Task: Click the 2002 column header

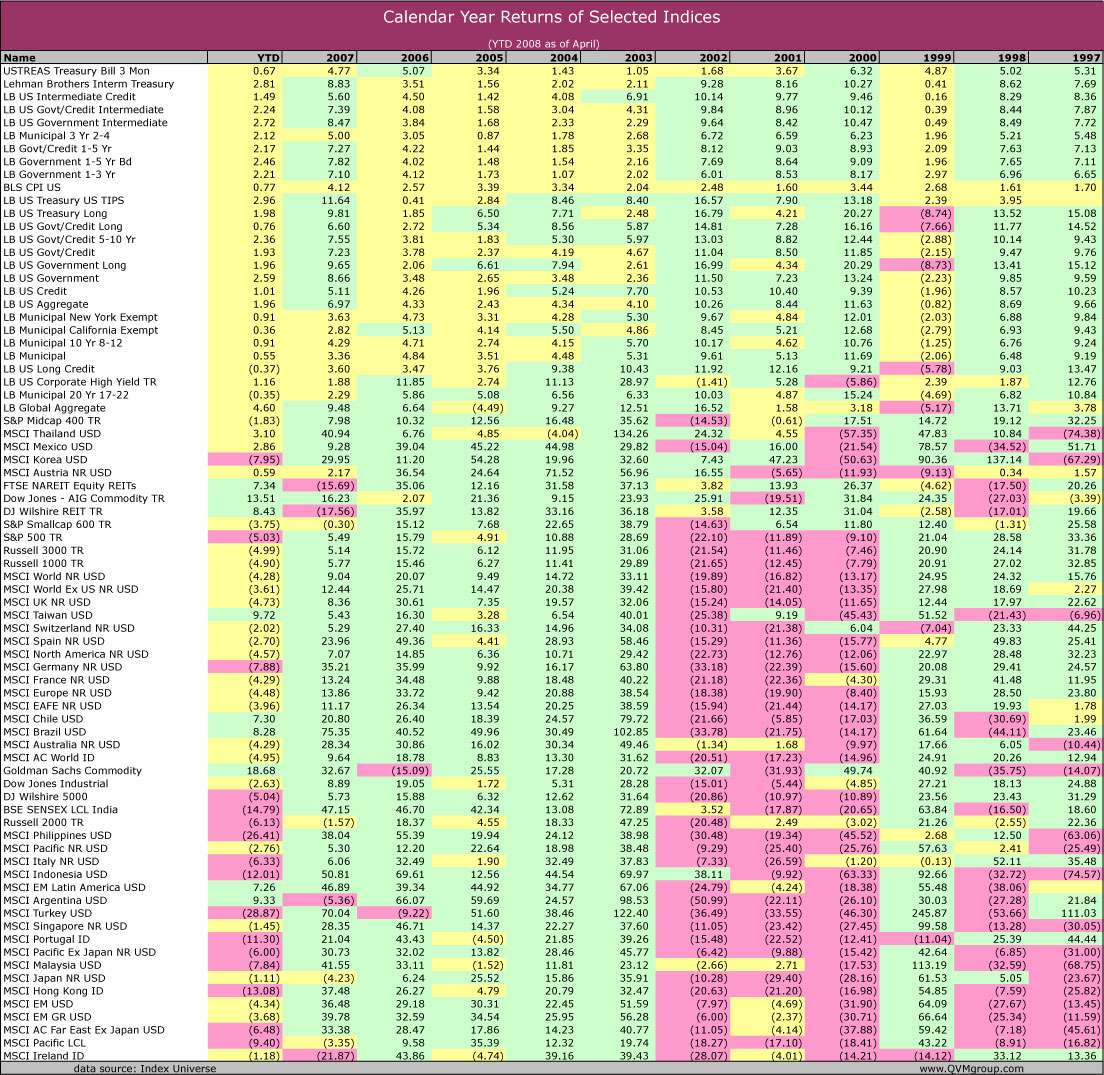Action: [x=692, y=58]
